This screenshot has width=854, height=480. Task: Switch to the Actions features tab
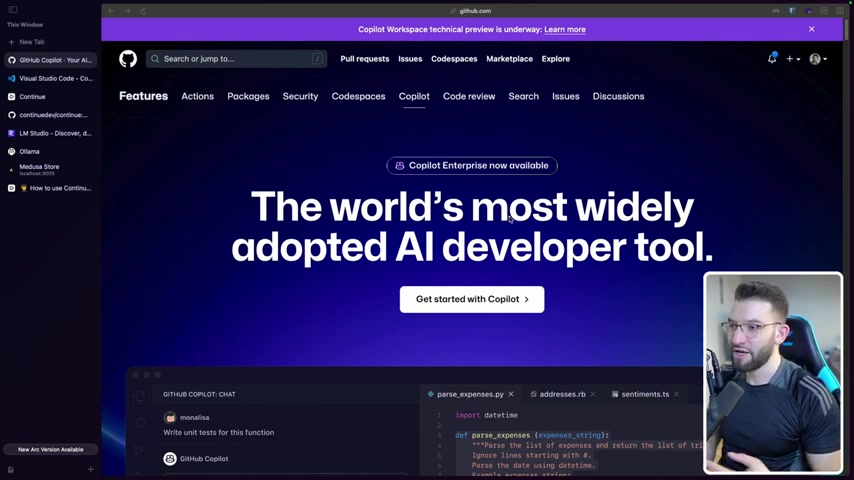coord(197,96)
